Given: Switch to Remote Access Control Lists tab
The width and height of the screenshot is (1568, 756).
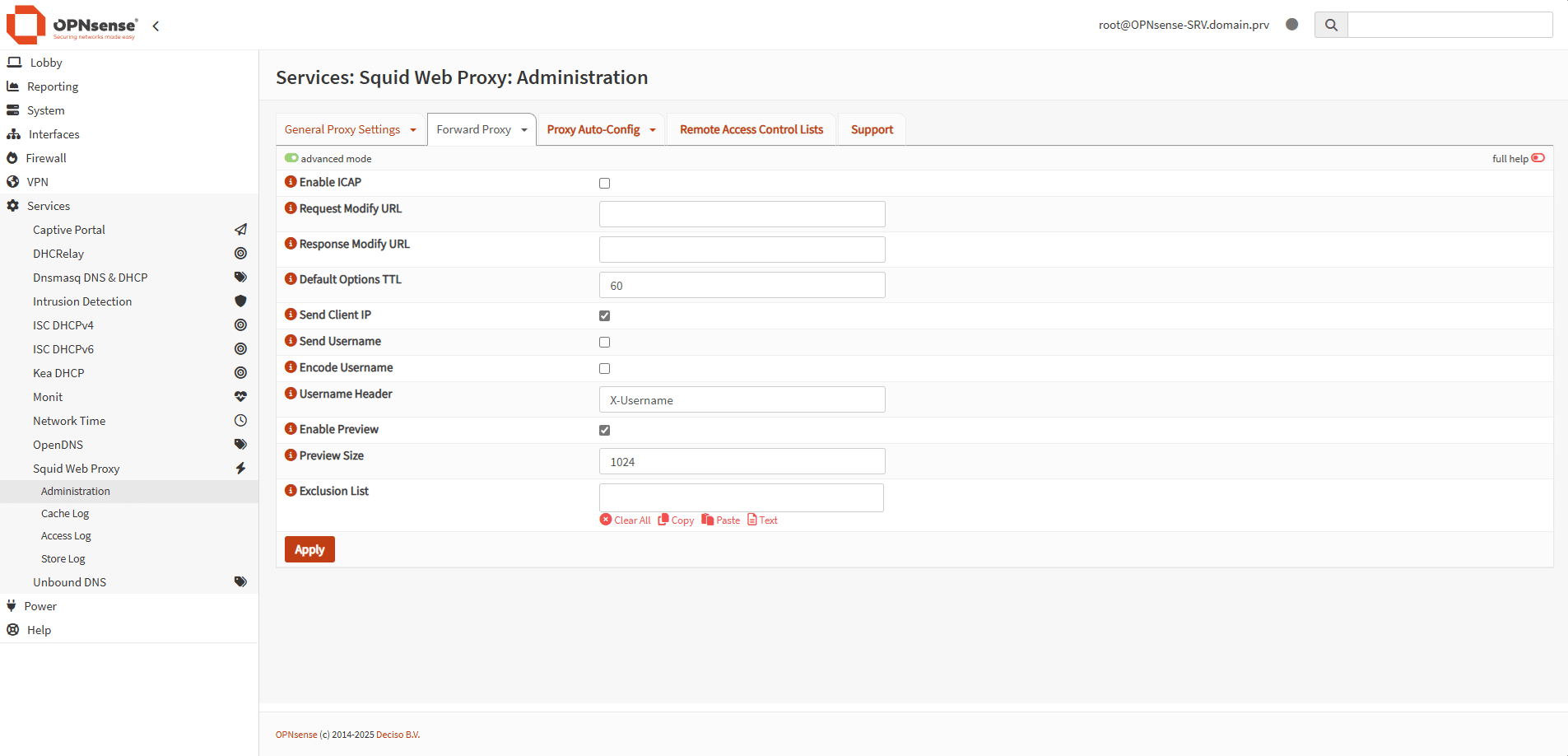Looking at the screenshot, I should [751, 130].
